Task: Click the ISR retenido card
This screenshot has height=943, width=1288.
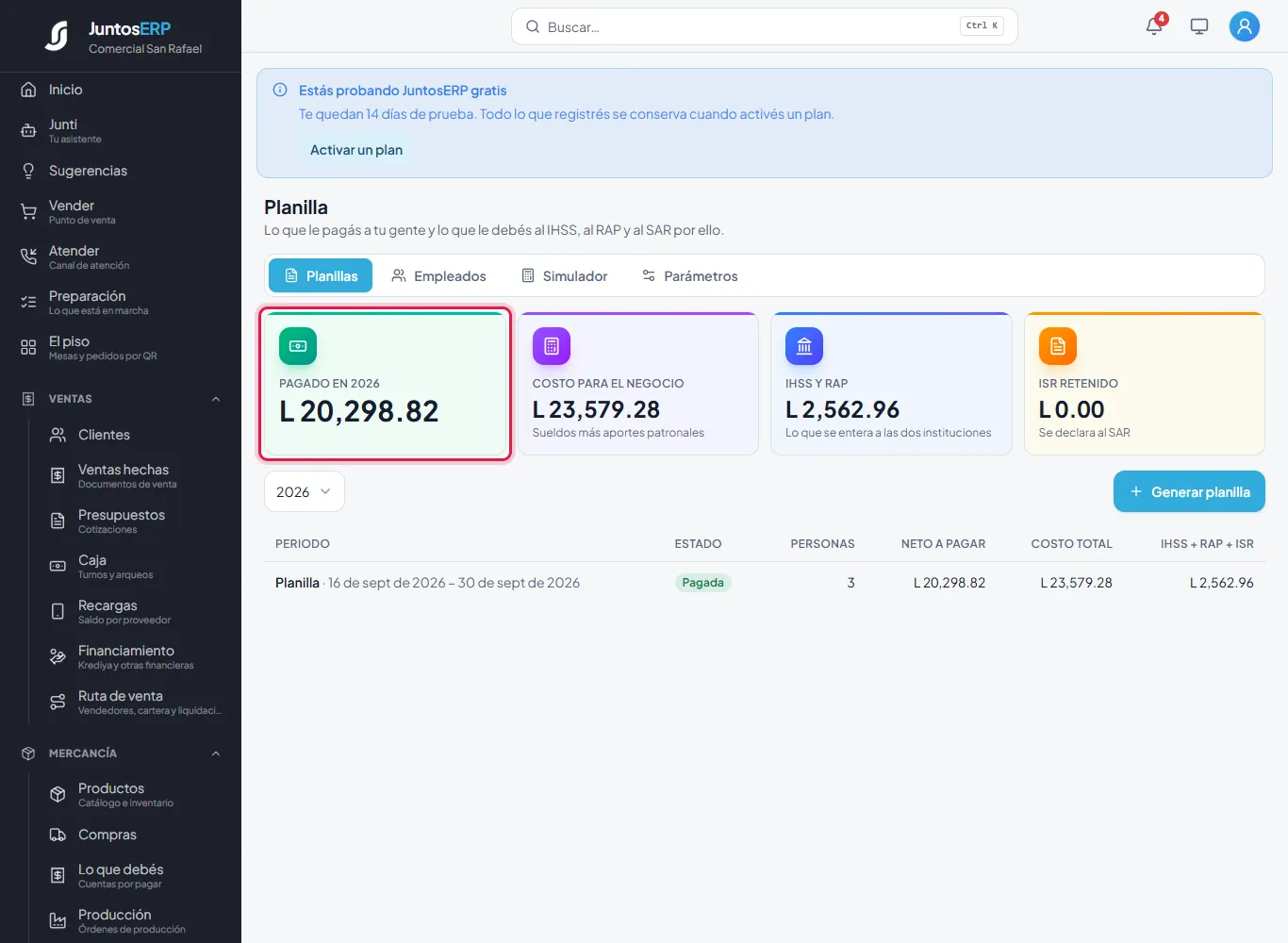Action: coord(1145,384)
